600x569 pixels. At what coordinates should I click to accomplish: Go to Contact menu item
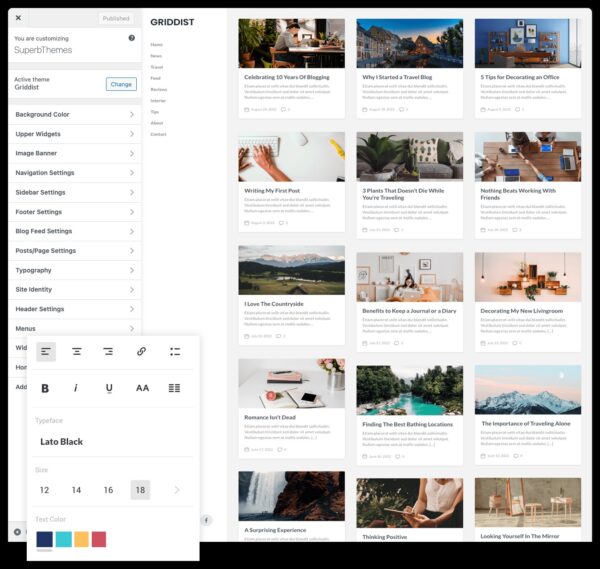click(158, 134)
